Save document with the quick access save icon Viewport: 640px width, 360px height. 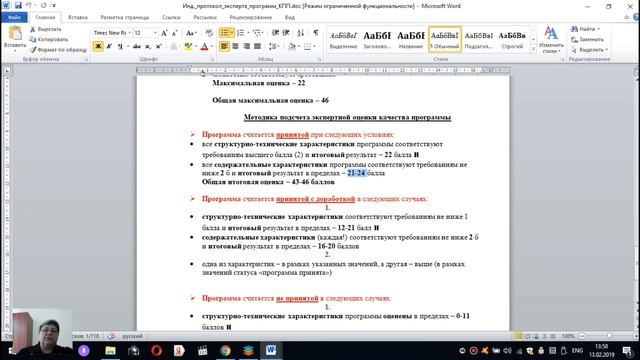coord(18,5)
